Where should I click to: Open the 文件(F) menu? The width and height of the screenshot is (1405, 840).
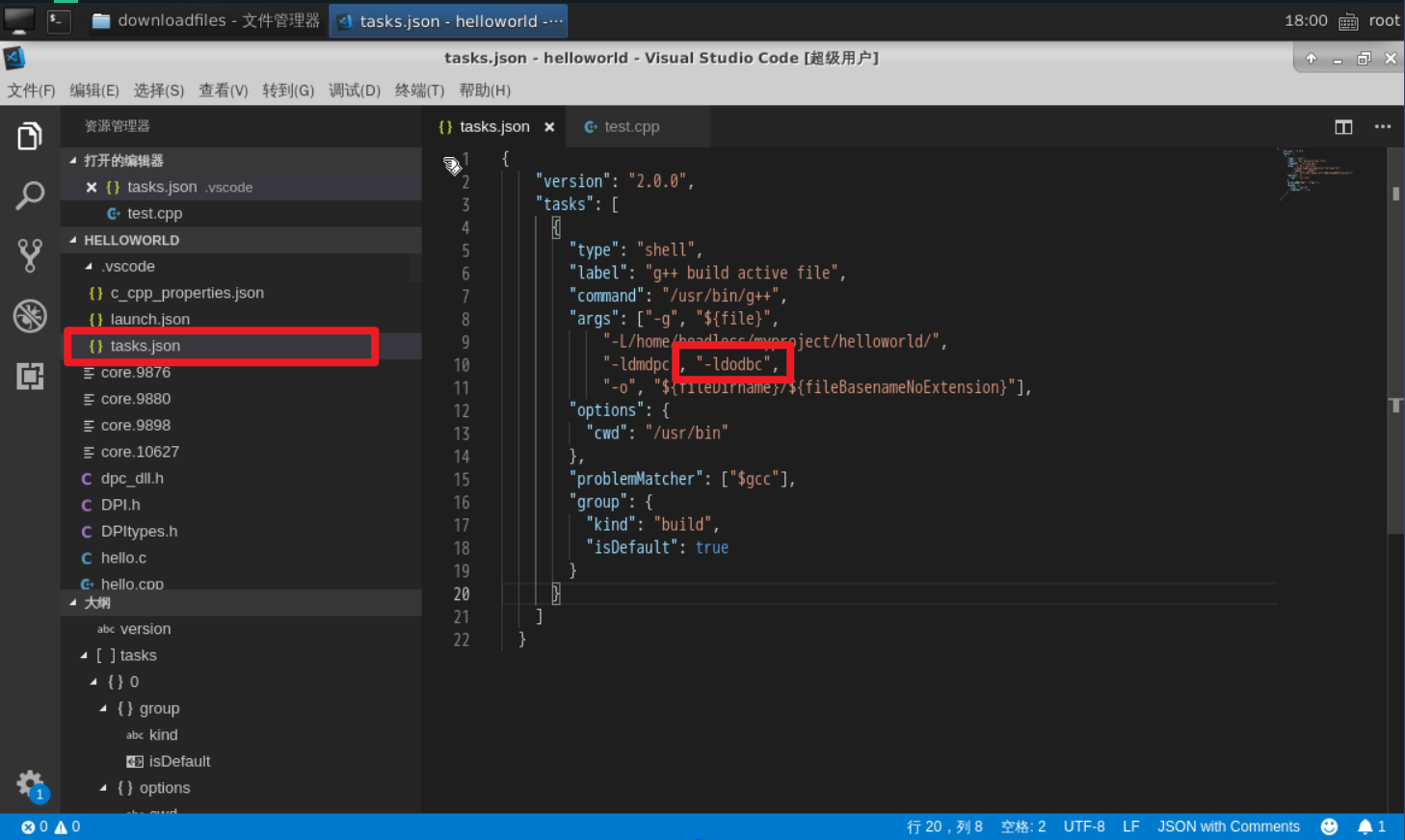coord(32,91)
